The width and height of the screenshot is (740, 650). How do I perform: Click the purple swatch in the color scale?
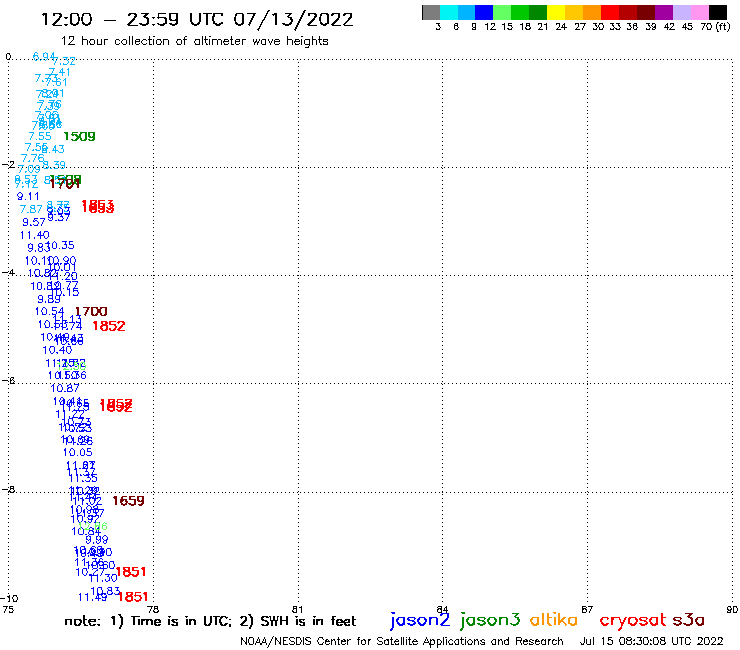coord(664,12)
